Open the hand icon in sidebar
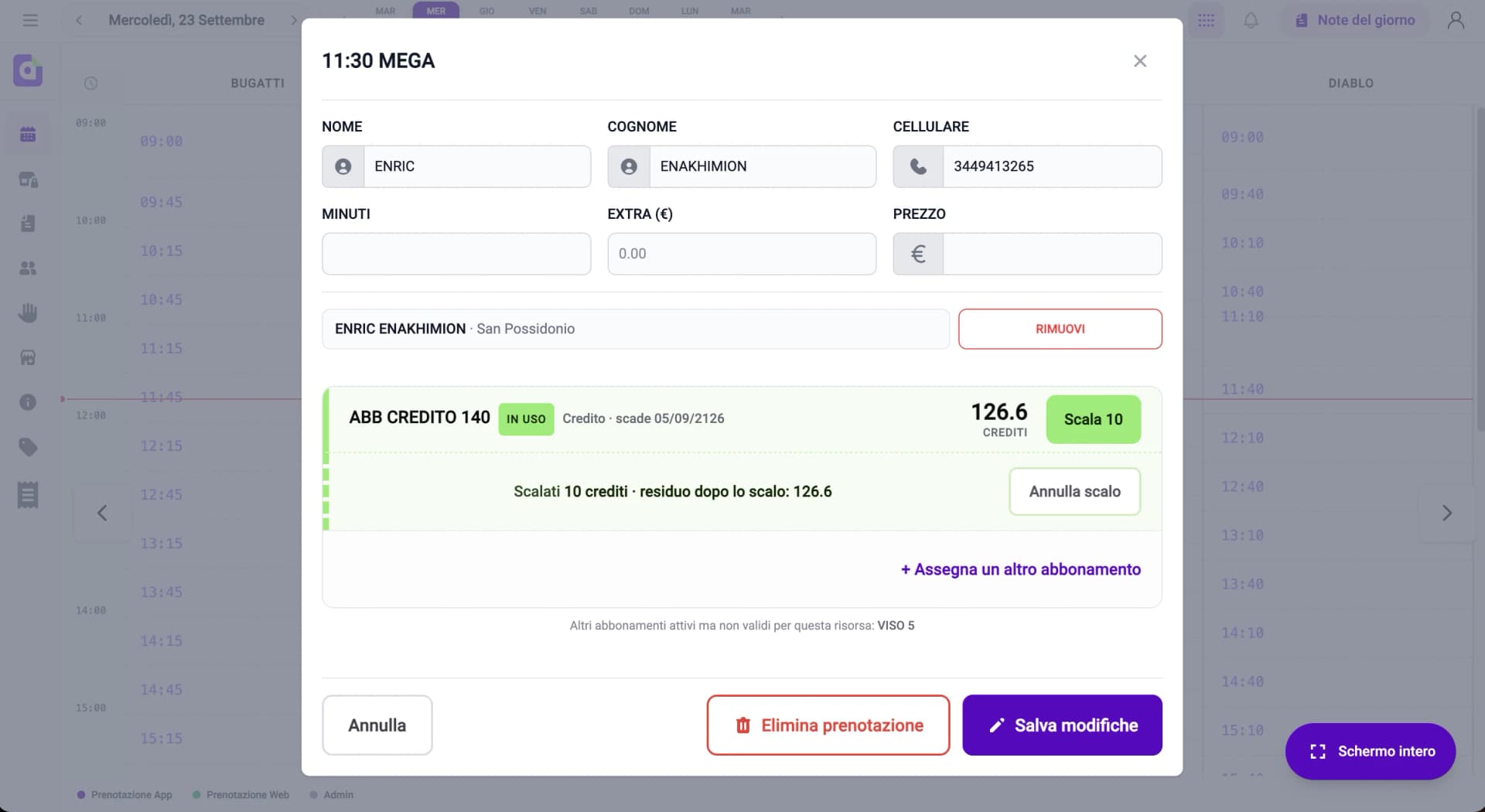This screenshot has height=812, width=1485. click(x=28, y=312)
